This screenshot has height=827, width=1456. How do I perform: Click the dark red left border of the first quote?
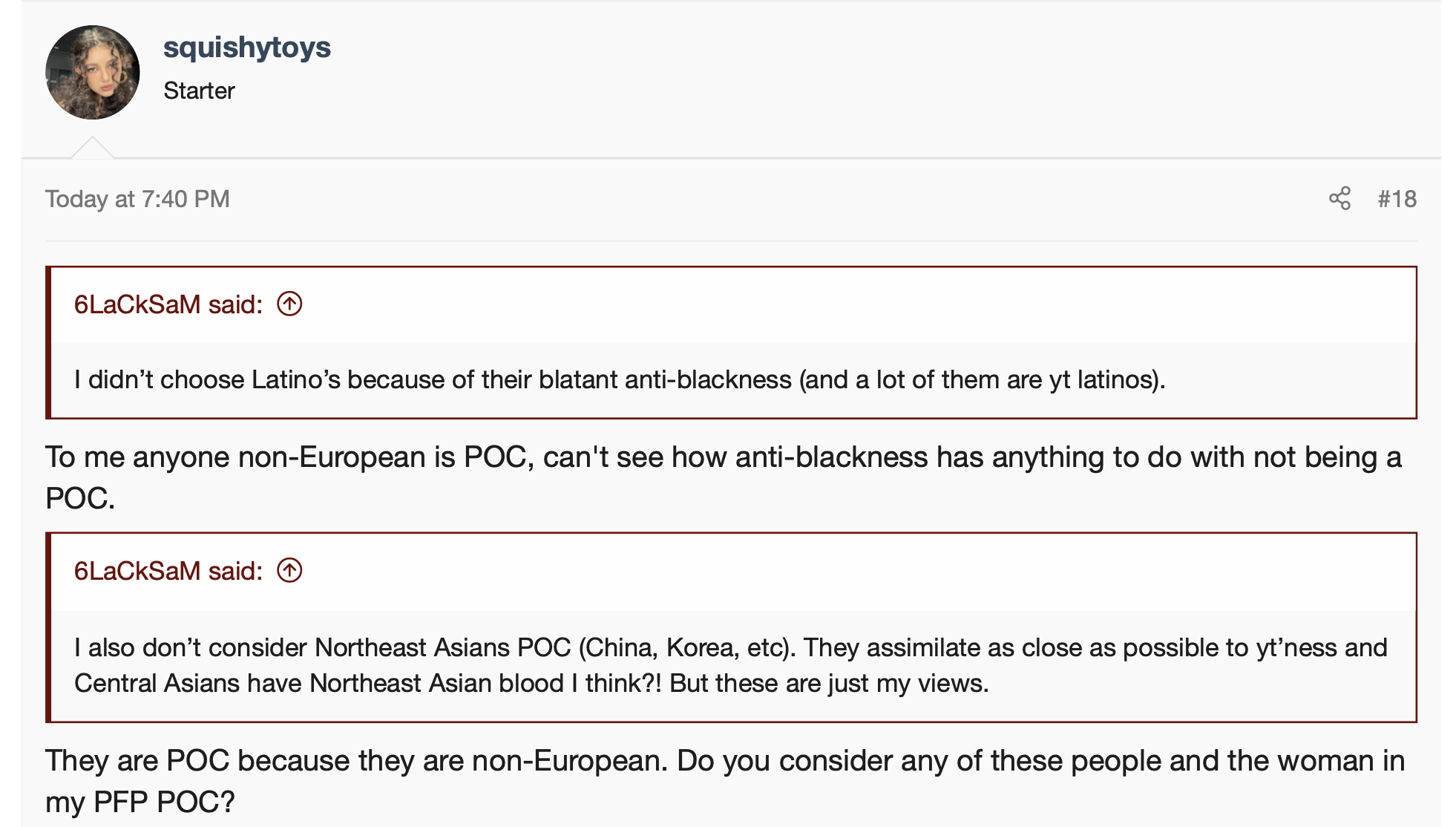pyautogui.click(x=48, y=342)
